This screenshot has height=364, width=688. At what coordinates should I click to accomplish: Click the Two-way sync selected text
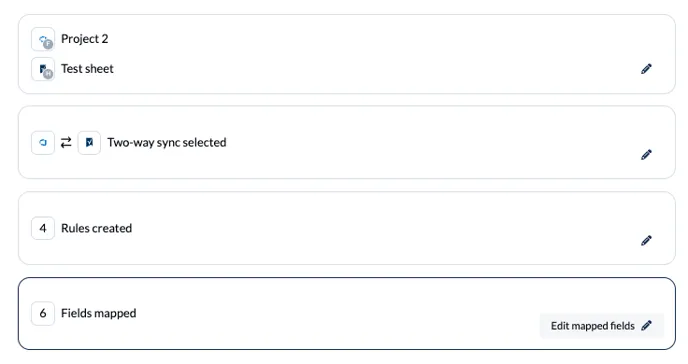tap(167, 143)
